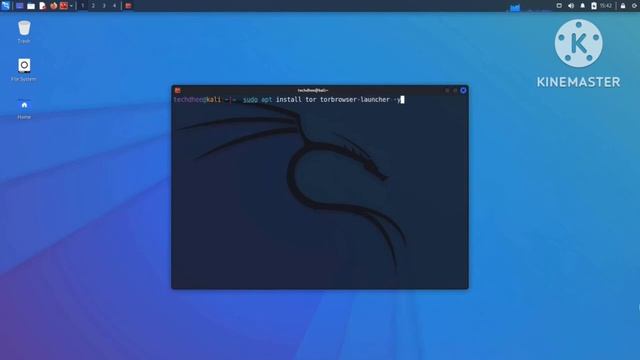Switch to workspace 1

pyautogui.click(x=82, y=6)
